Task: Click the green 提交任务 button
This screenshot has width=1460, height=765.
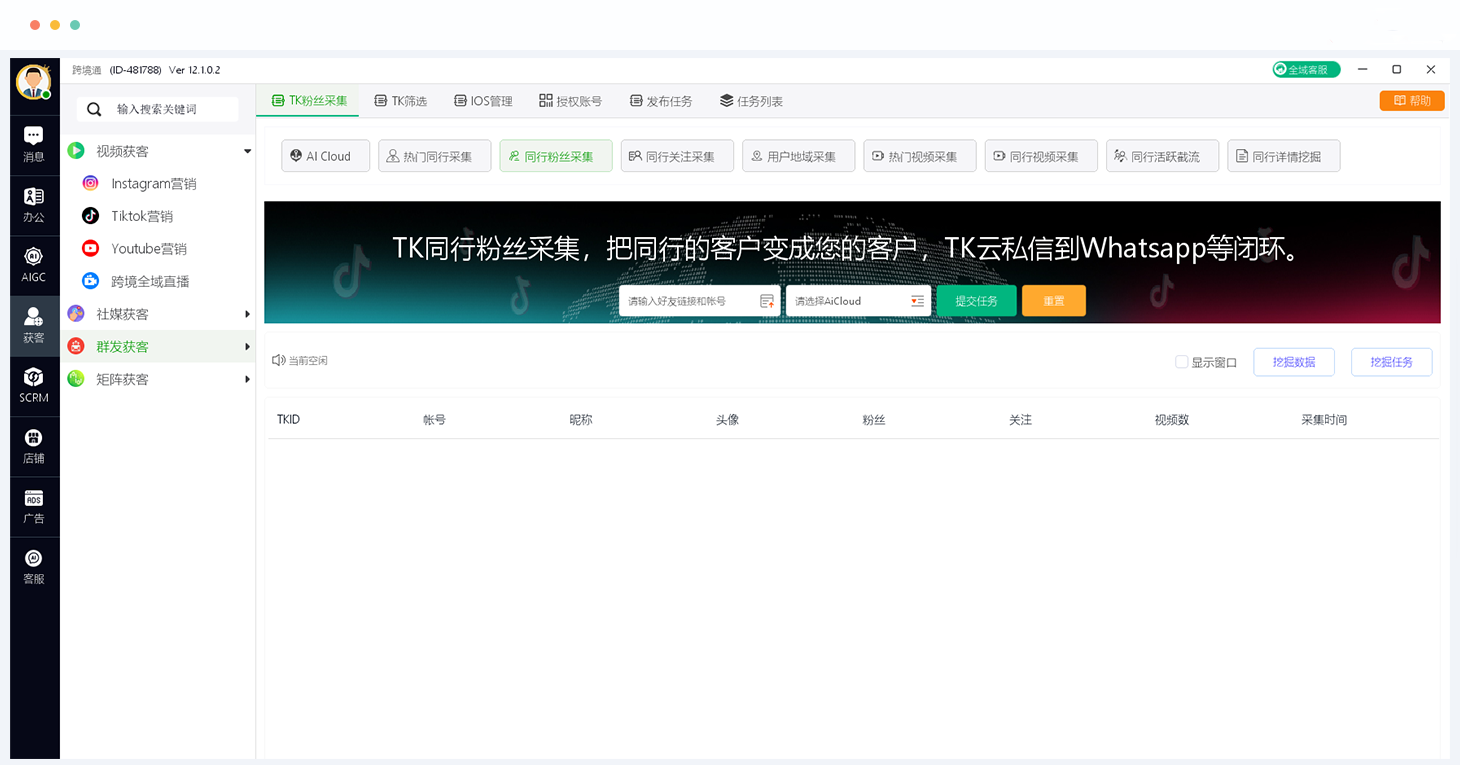Action: (x=976, y=301)
